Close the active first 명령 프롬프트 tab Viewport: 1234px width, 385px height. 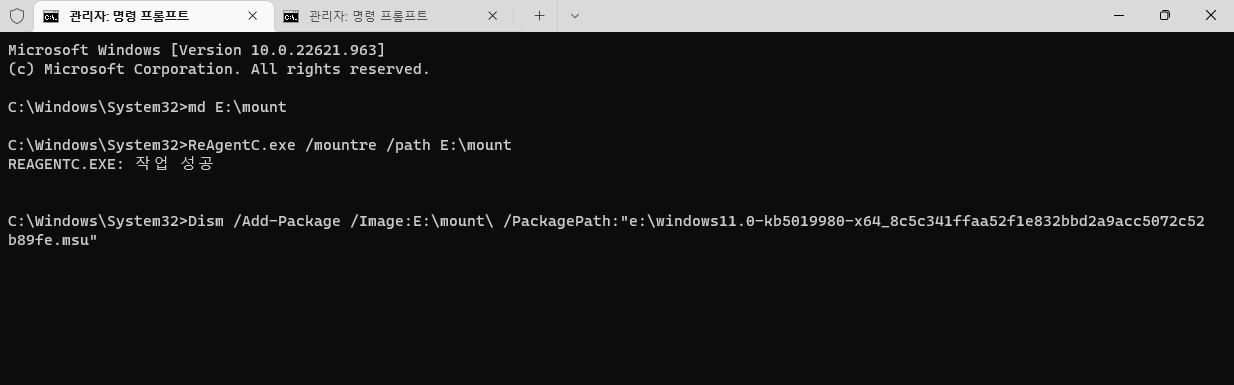(253, 16)
